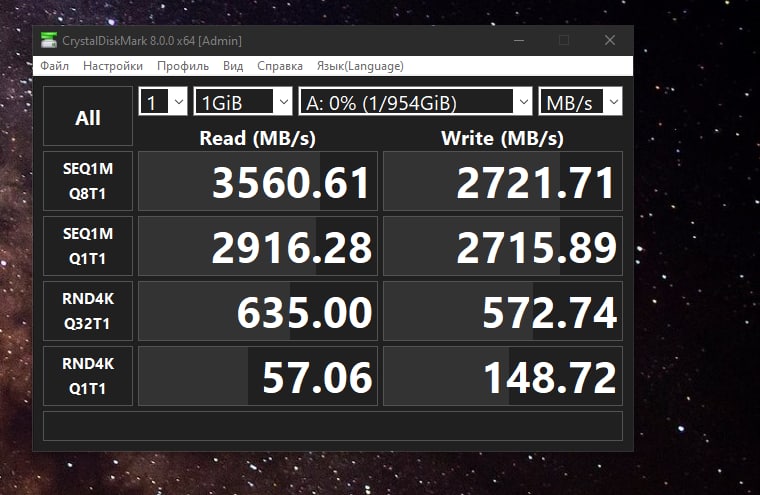This screenshot has width=760, height=495.
Task: Click the 148.72 write result
Action: pyautogui.click(x=503, y=376)
